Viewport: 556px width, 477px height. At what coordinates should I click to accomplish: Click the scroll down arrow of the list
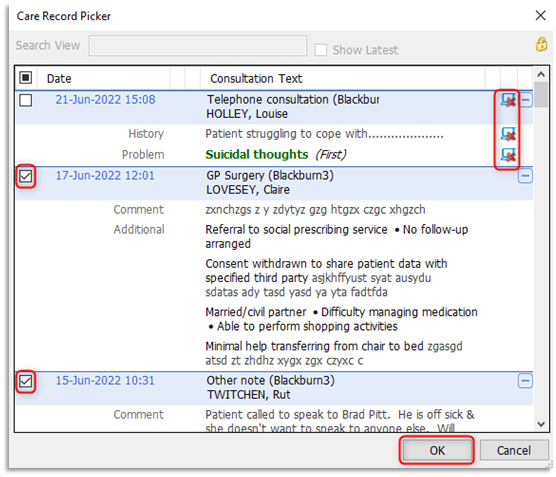coord(541,424)
